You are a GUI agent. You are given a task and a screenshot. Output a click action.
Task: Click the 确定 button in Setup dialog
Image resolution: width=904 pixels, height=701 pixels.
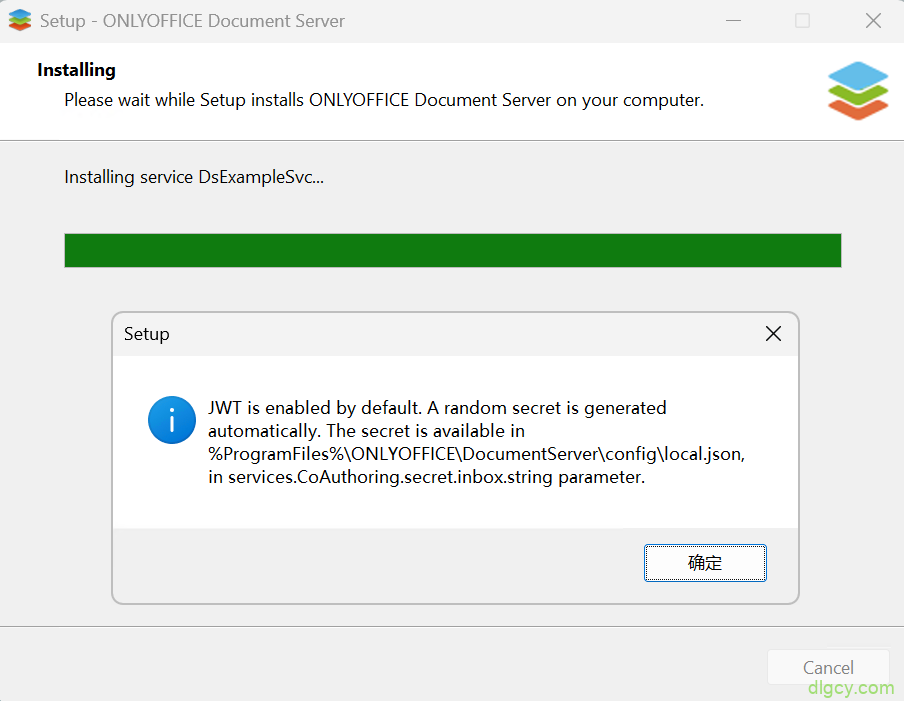705,563
